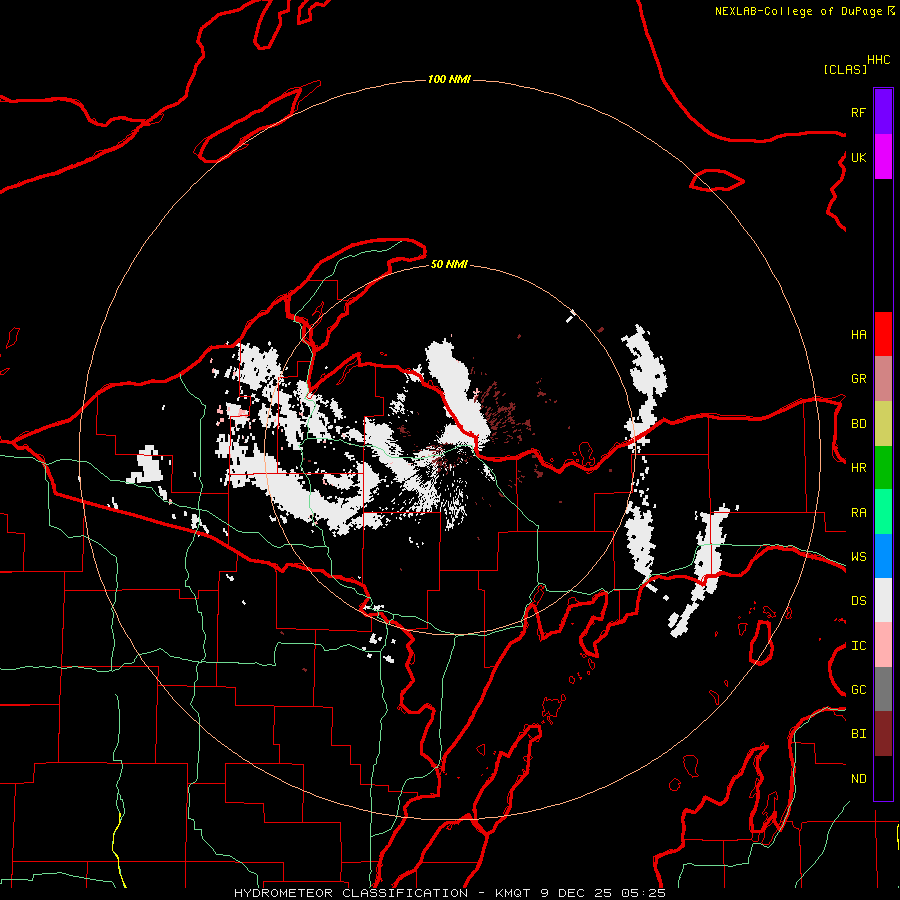Click the DS white legend swatch
This screenshot has width=900, height=900.
[883, 600]
